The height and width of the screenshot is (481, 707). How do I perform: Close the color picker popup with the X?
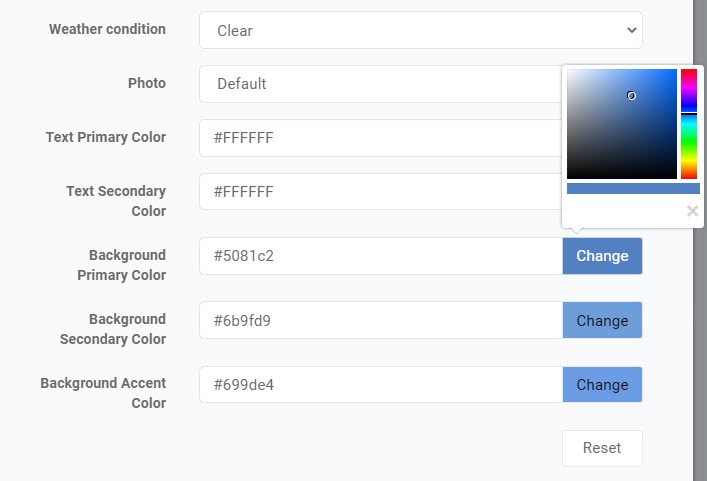[692, 211]
